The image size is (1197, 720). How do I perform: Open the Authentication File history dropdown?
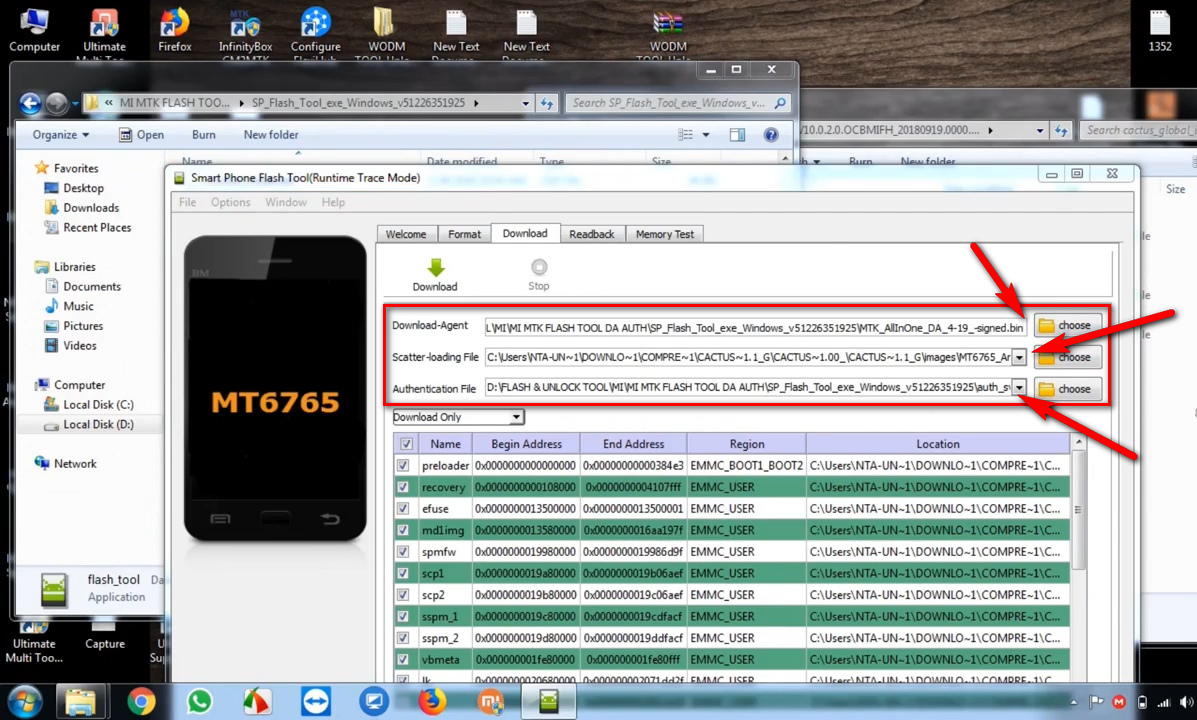(x=1019, y=388)
